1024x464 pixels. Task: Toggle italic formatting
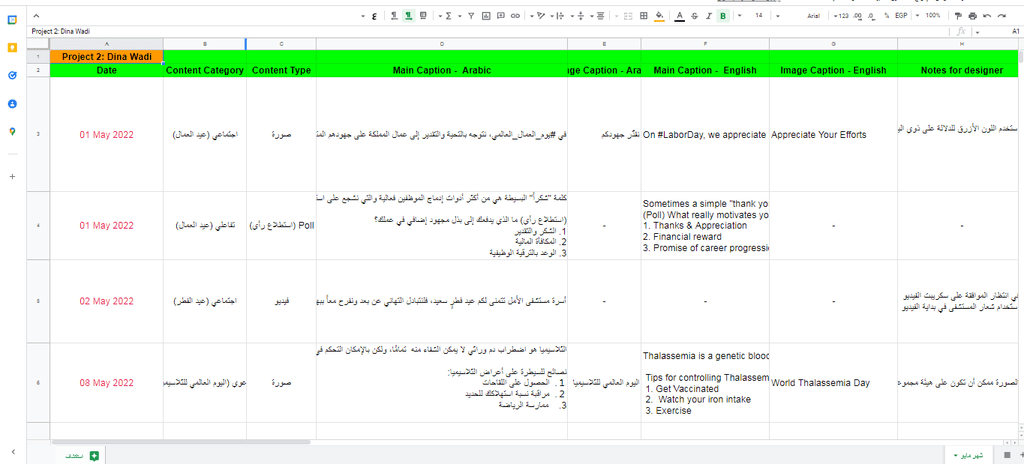(709, 16)
